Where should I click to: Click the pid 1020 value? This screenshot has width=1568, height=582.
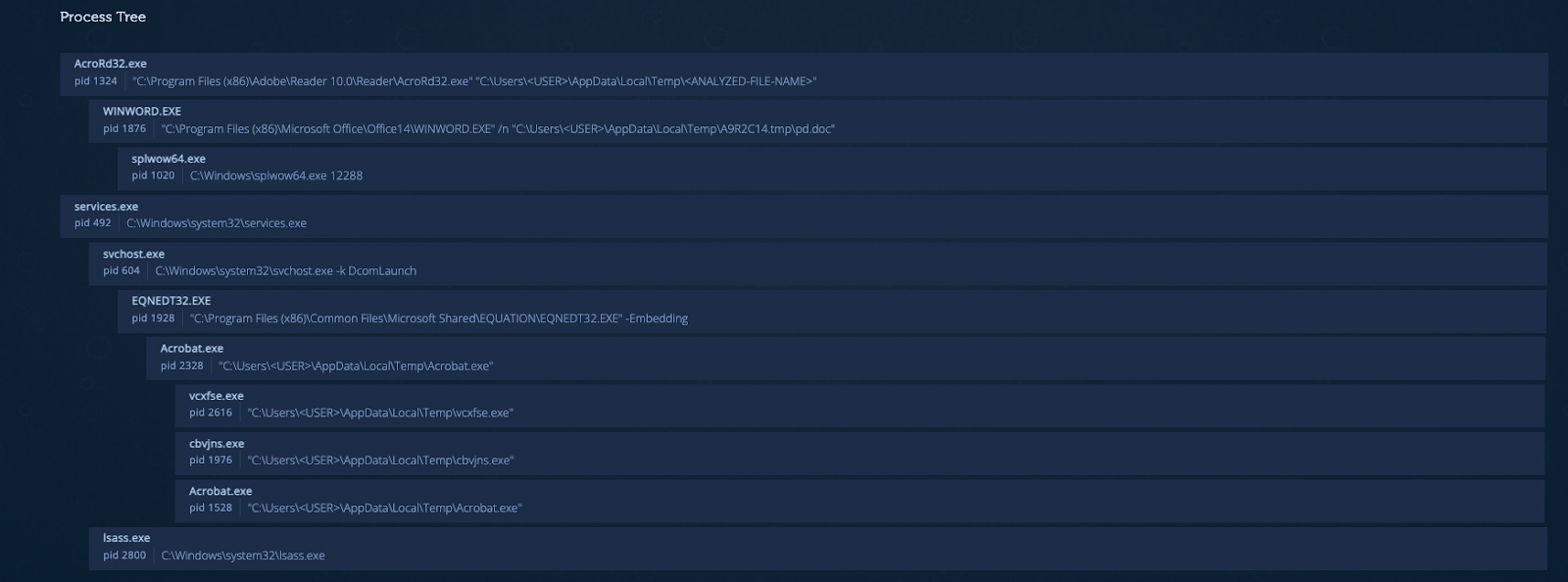point(153,175)
